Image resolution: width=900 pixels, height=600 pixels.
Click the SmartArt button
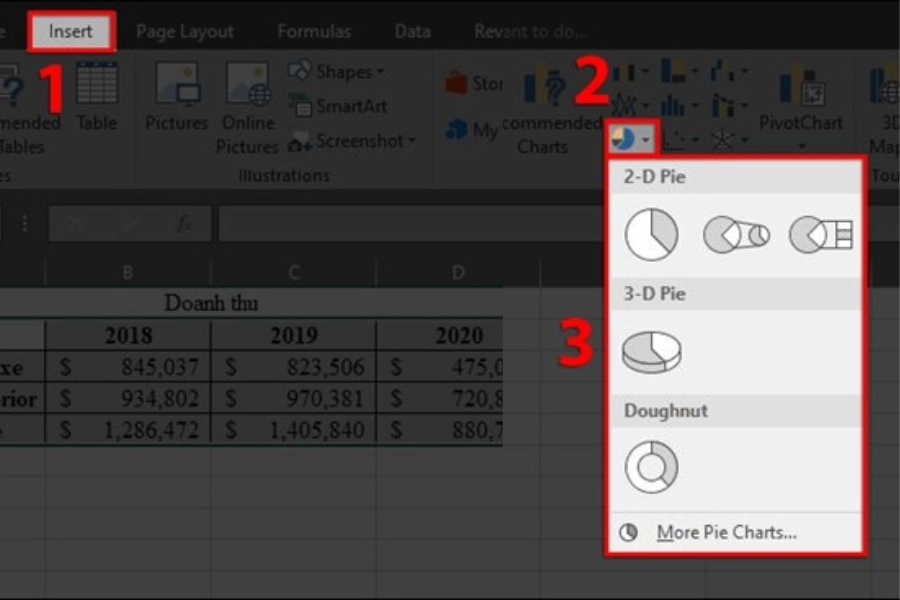pos(342,106)
